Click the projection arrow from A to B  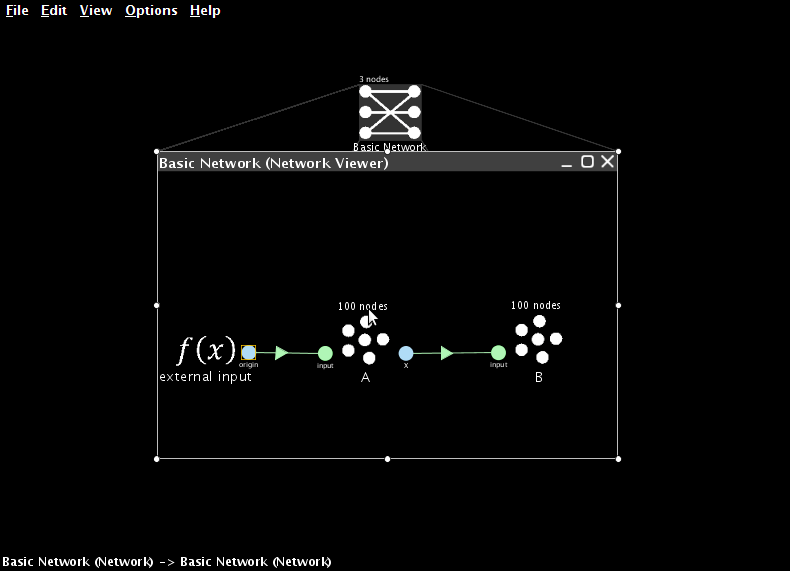pyautogui.click(x=447, y=353)
